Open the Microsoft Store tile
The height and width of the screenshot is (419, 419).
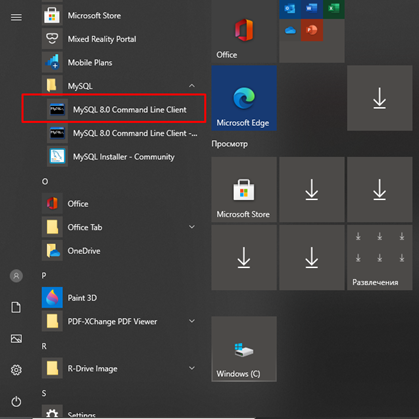[x=244, y=189]
